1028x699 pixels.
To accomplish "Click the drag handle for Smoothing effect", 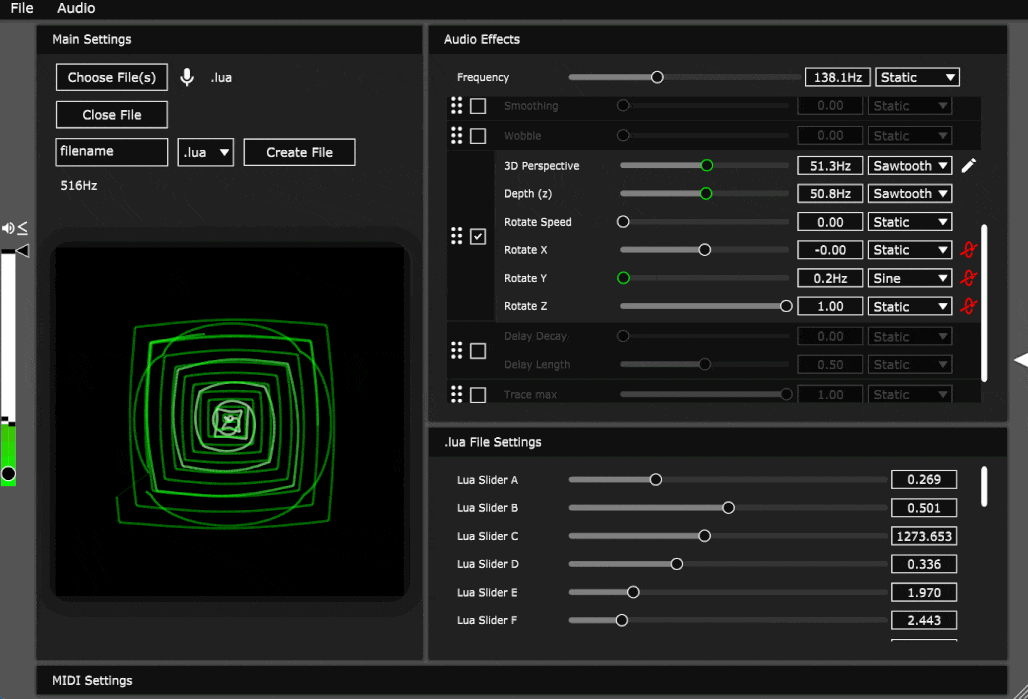I will coord(457,106).
